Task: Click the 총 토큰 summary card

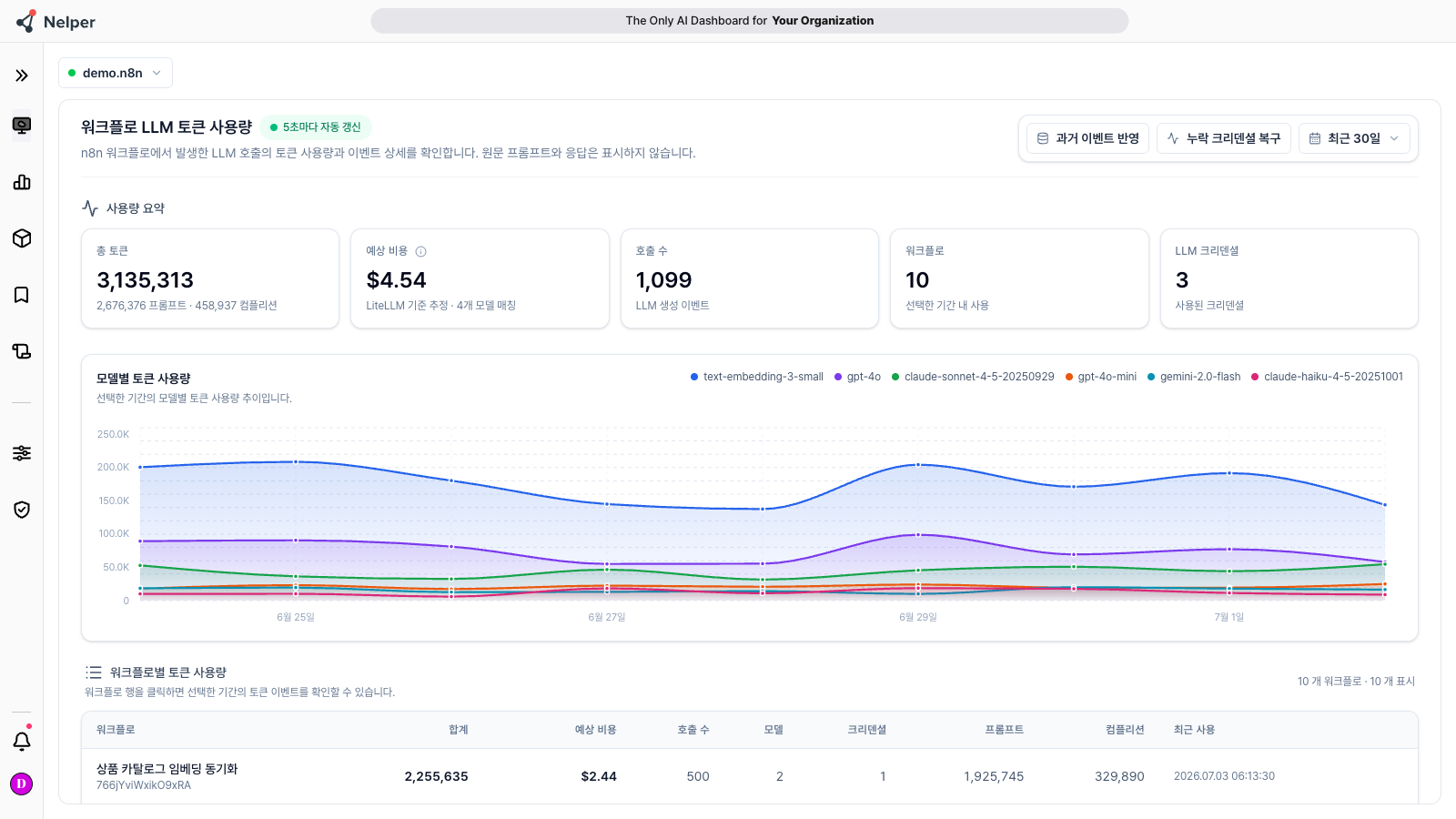Action: [210, 278]
